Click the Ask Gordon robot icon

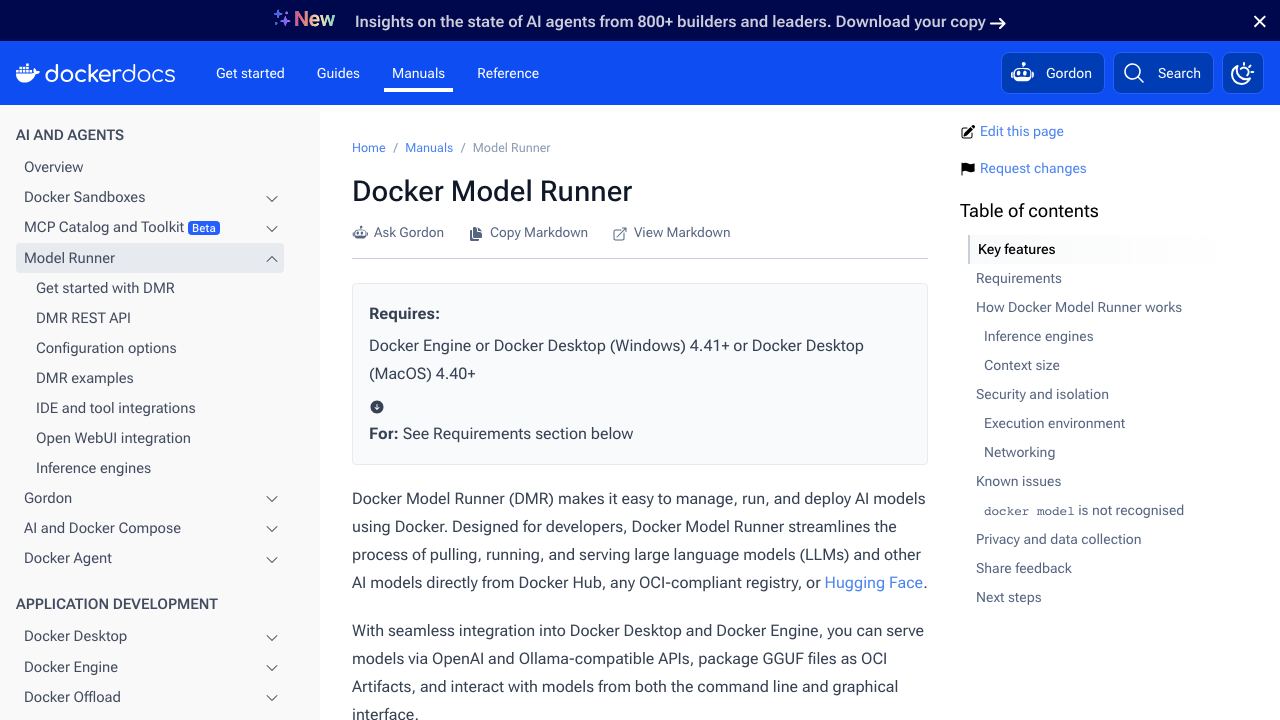coord(360,233)
